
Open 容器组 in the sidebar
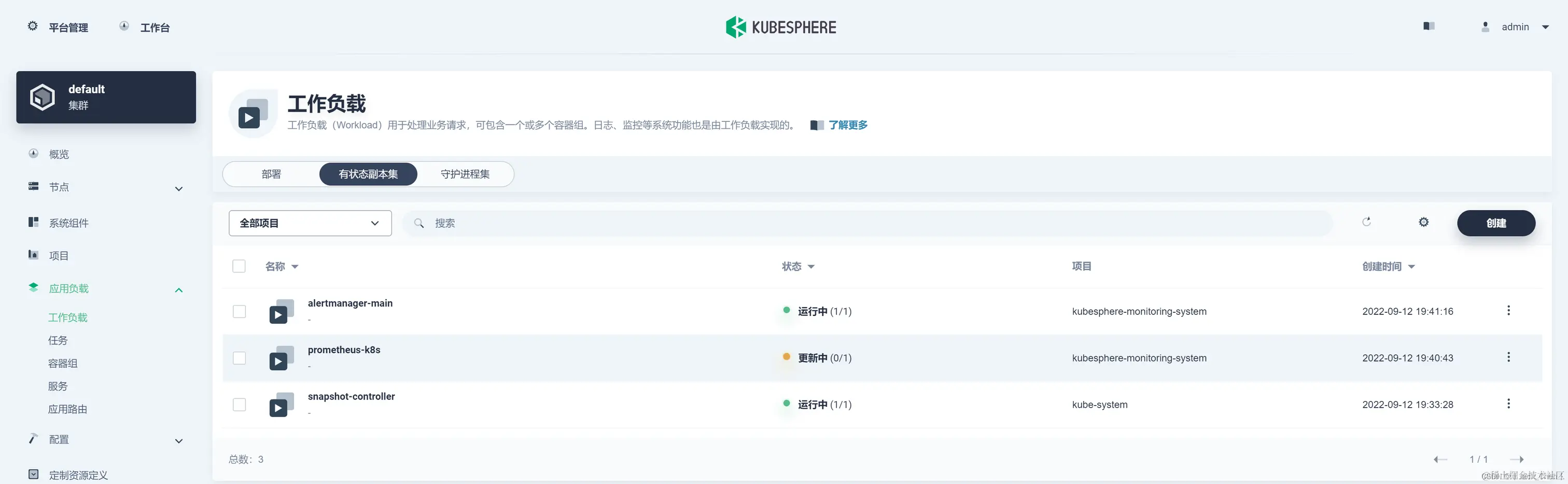[63, 364]
